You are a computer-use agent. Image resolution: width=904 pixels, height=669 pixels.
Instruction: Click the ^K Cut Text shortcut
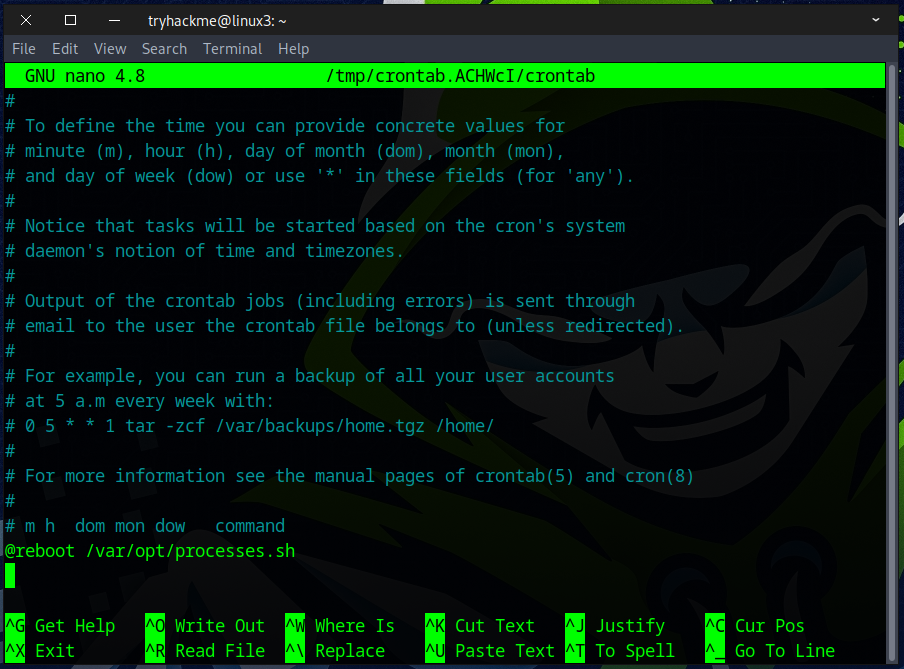(480, 626)
